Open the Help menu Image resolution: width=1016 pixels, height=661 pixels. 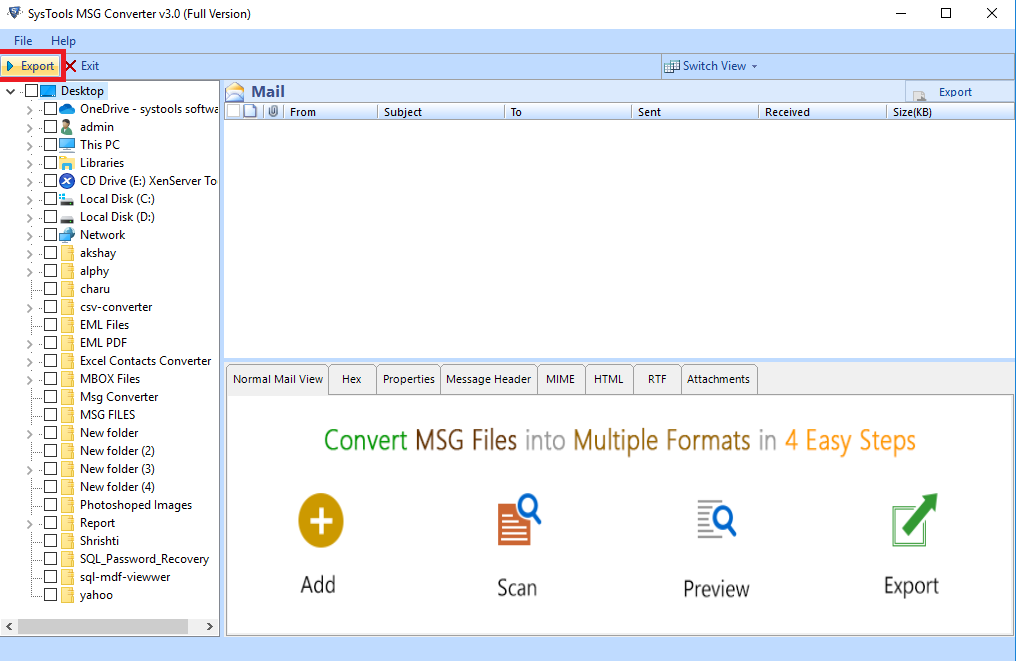tap(64, 41)
